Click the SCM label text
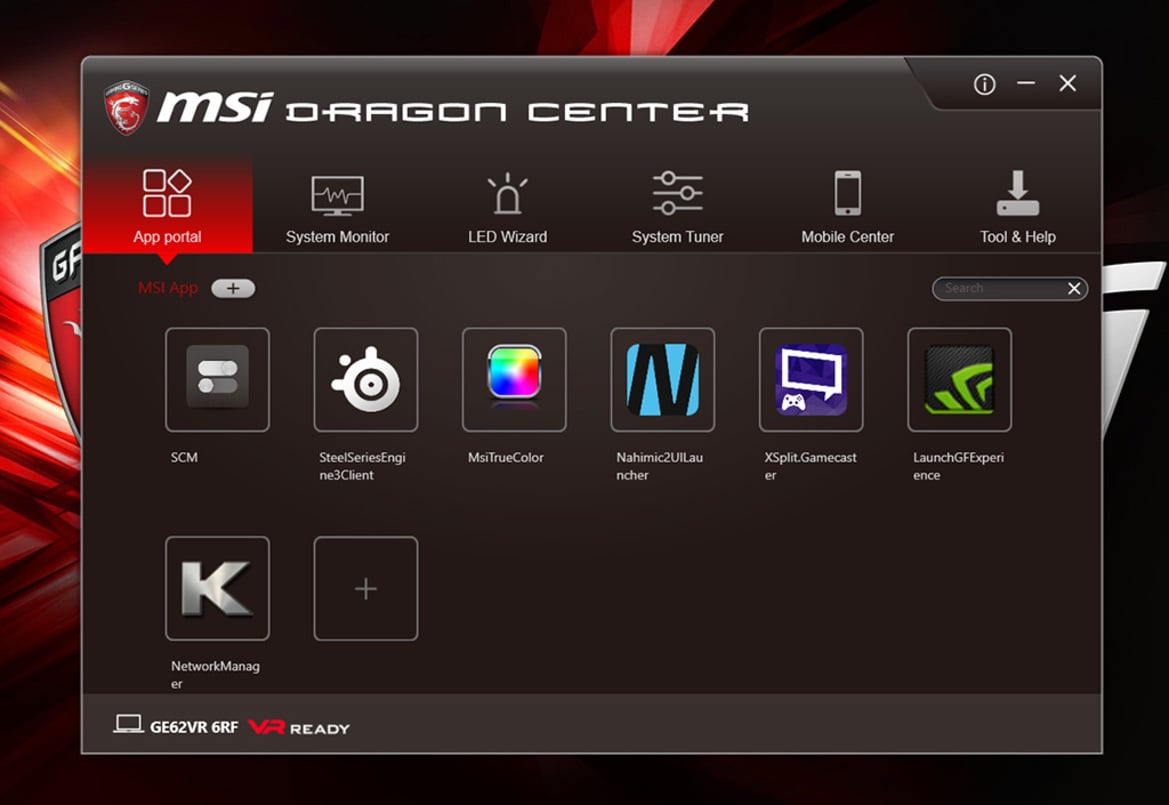 (x=184, y=458)
